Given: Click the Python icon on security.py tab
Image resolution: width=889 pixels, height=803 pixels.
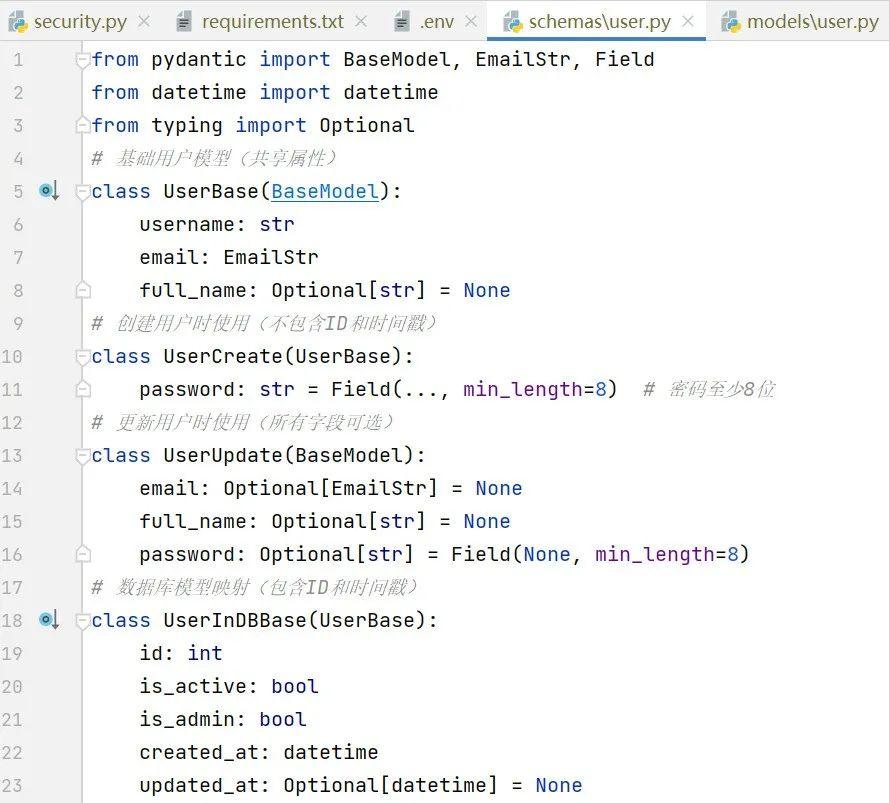Looking at the screenshot, I should (27, 19).
